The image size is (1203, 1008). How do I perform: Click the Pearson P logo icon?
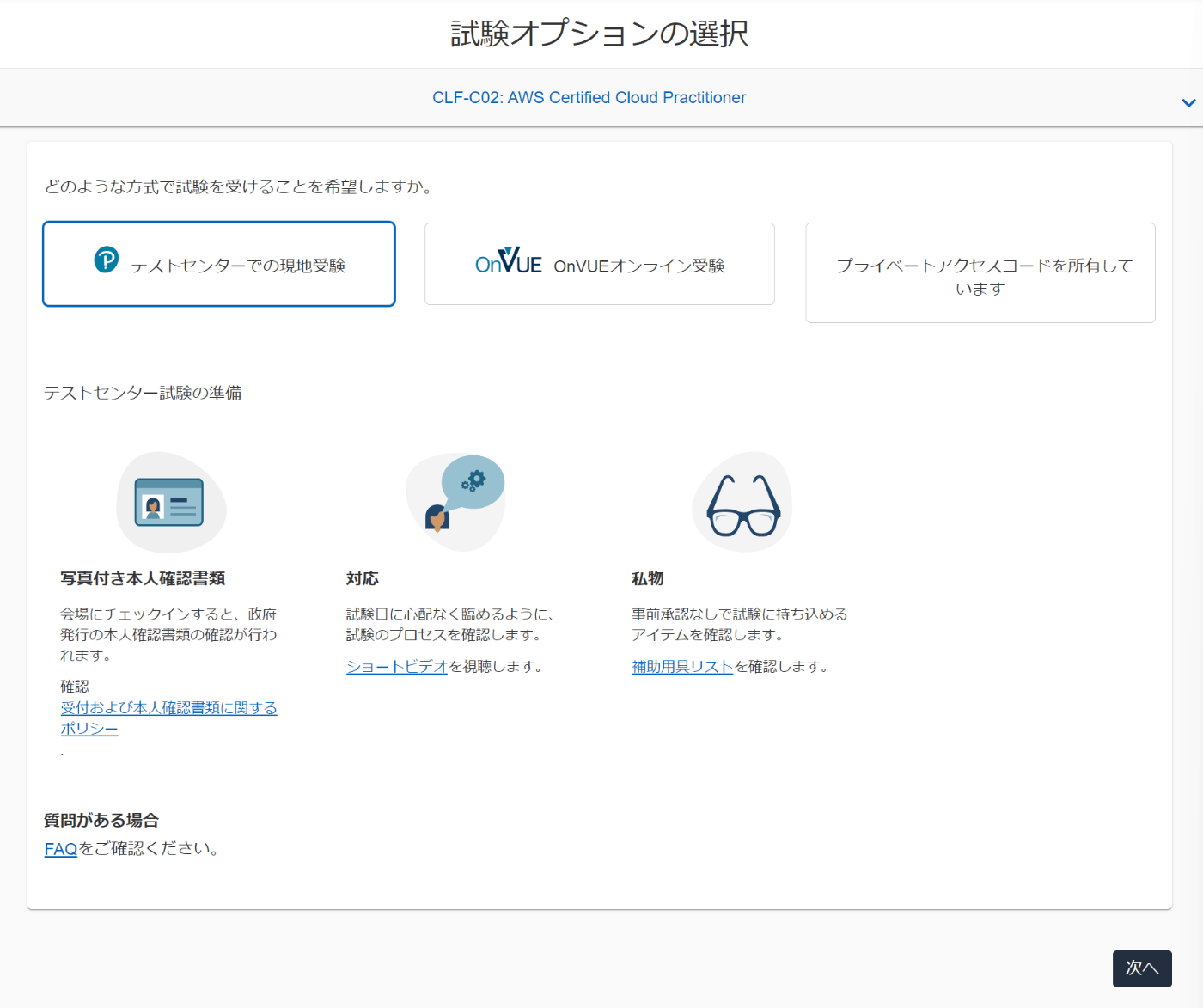click(107, 260)
